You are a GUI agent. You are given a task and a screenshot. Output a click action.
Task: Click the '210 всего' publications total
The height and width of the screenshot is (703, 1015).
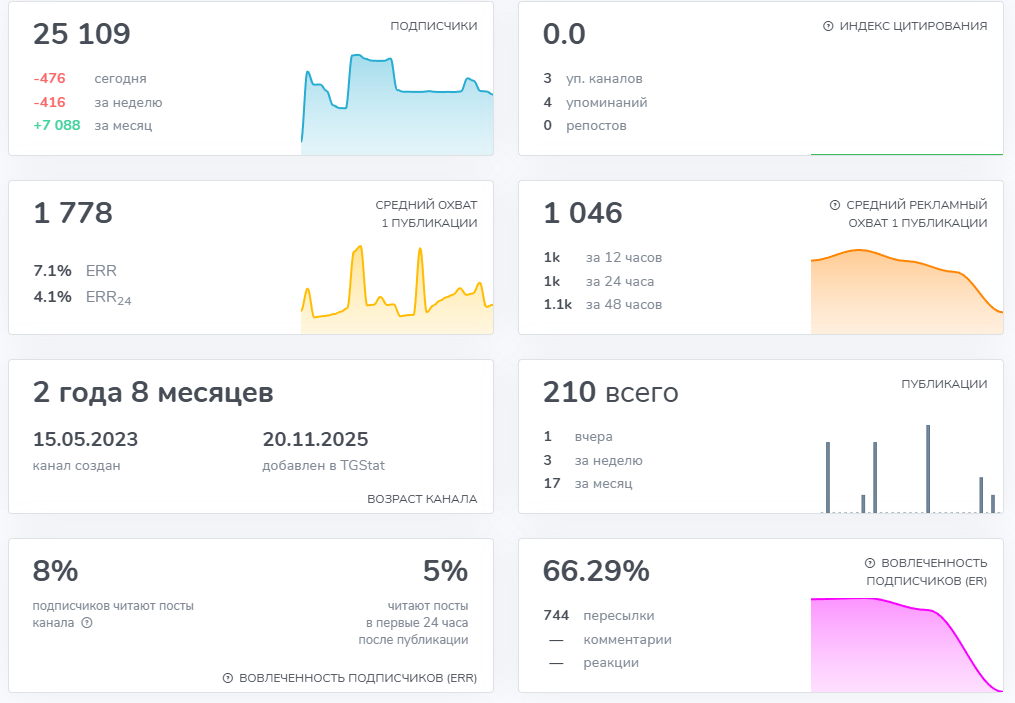pyautogui.click(x=610, y=393)
